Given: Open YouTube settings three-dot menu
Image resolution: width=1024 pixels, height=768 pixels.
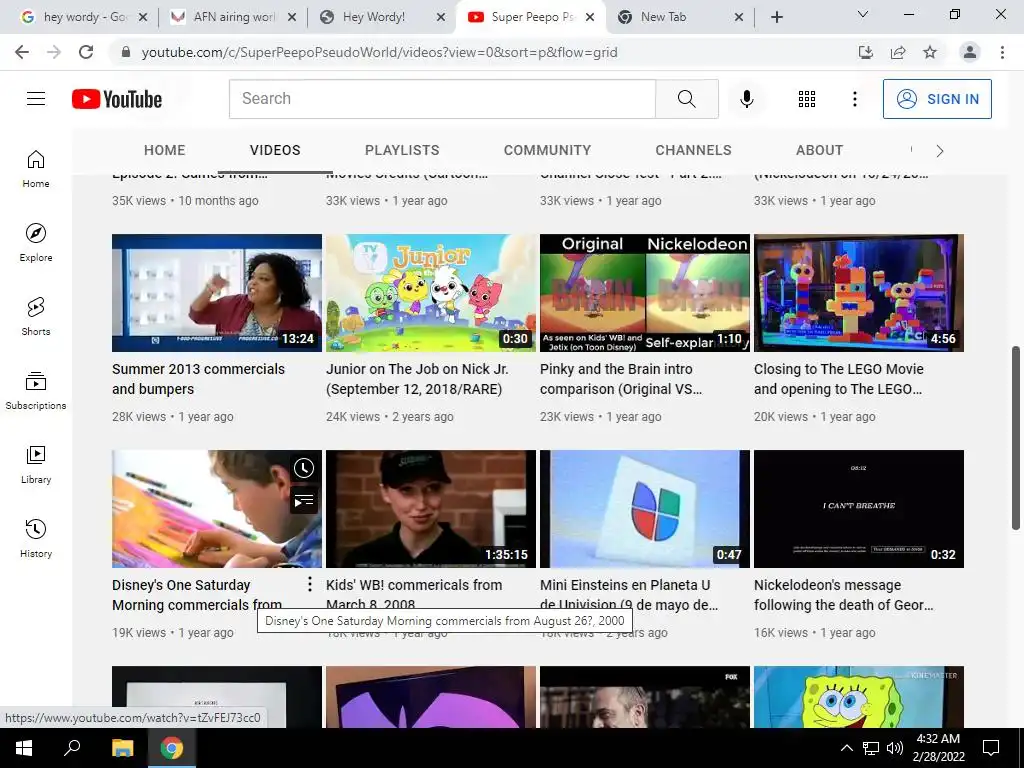Looking at the screenshot, I should [854, 99].
